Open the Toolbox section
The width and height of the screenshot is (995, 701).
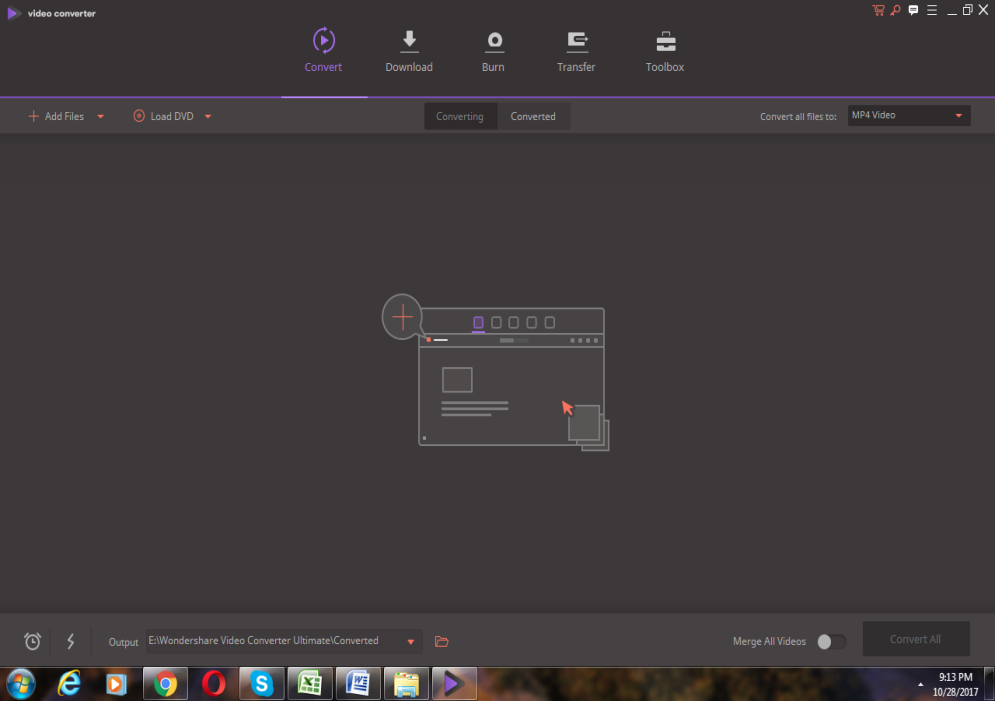665,50
